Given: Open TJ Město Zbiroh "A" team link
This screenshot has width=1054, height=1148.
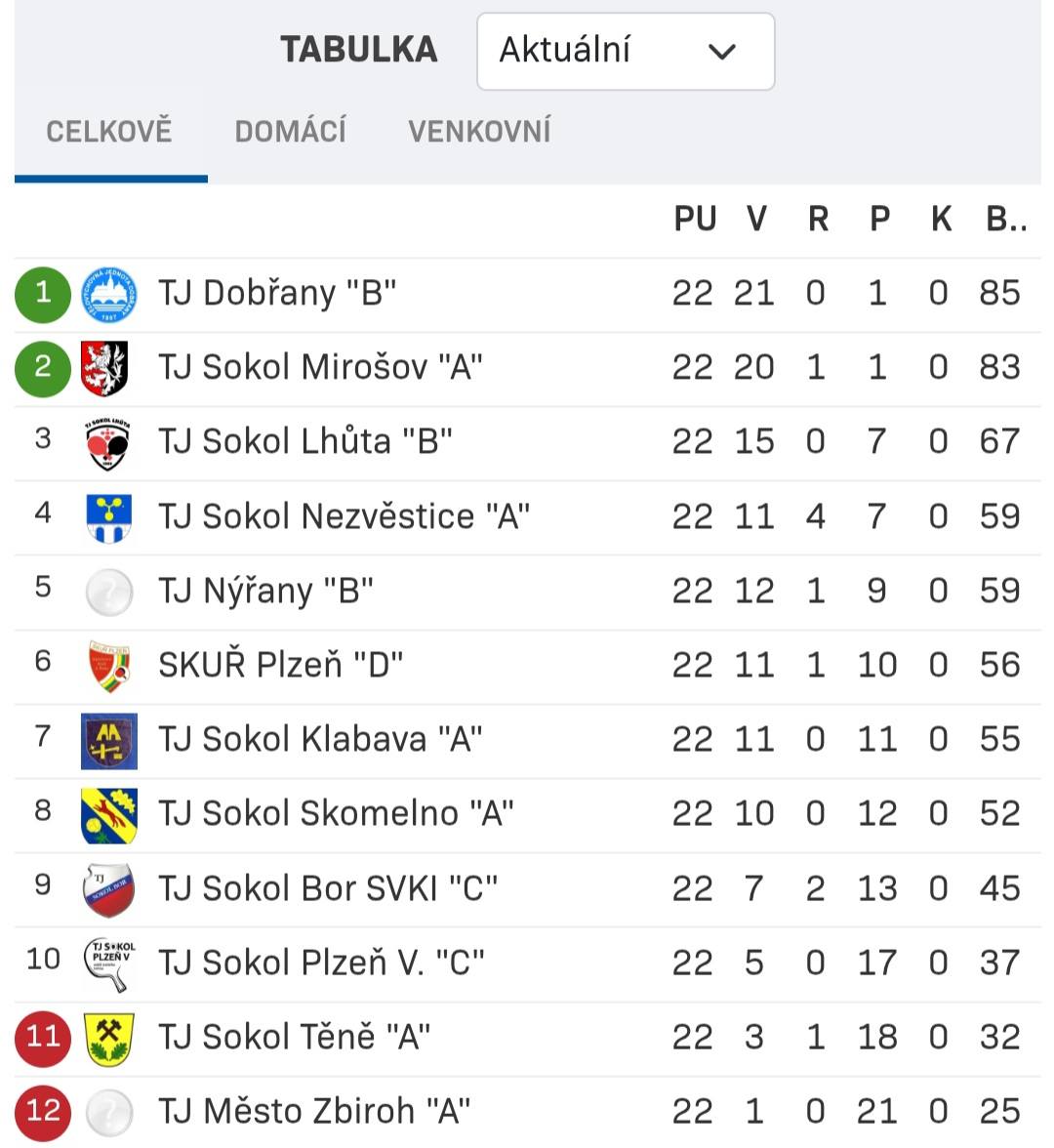Looking at the screenshot, I should pyautogui.click(x=314, y=1112).
